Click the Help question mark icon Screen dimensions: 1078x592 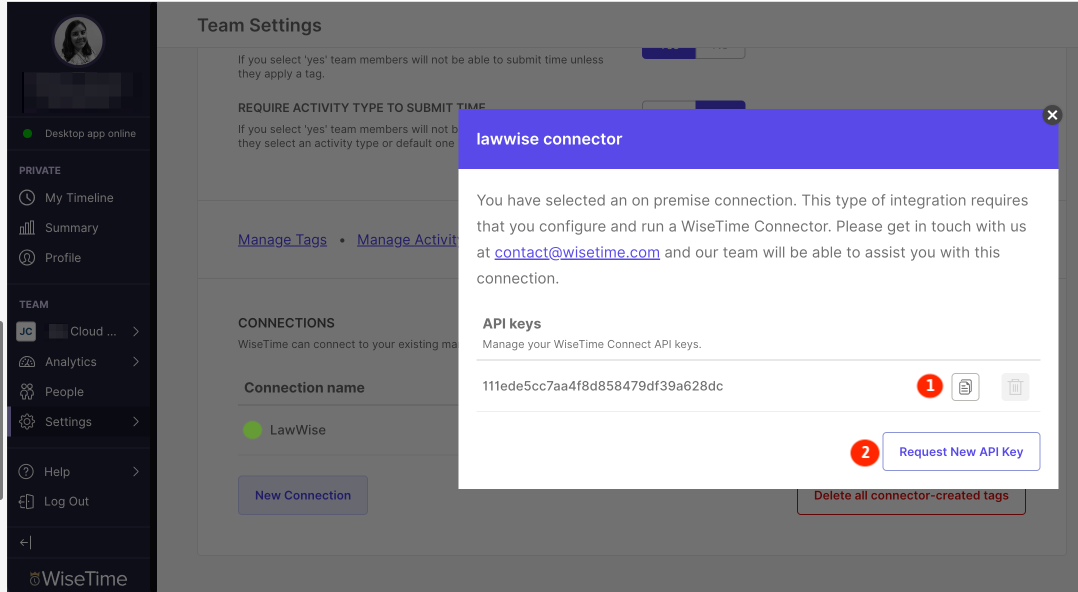pyautogui.click(x=26, y=472)
